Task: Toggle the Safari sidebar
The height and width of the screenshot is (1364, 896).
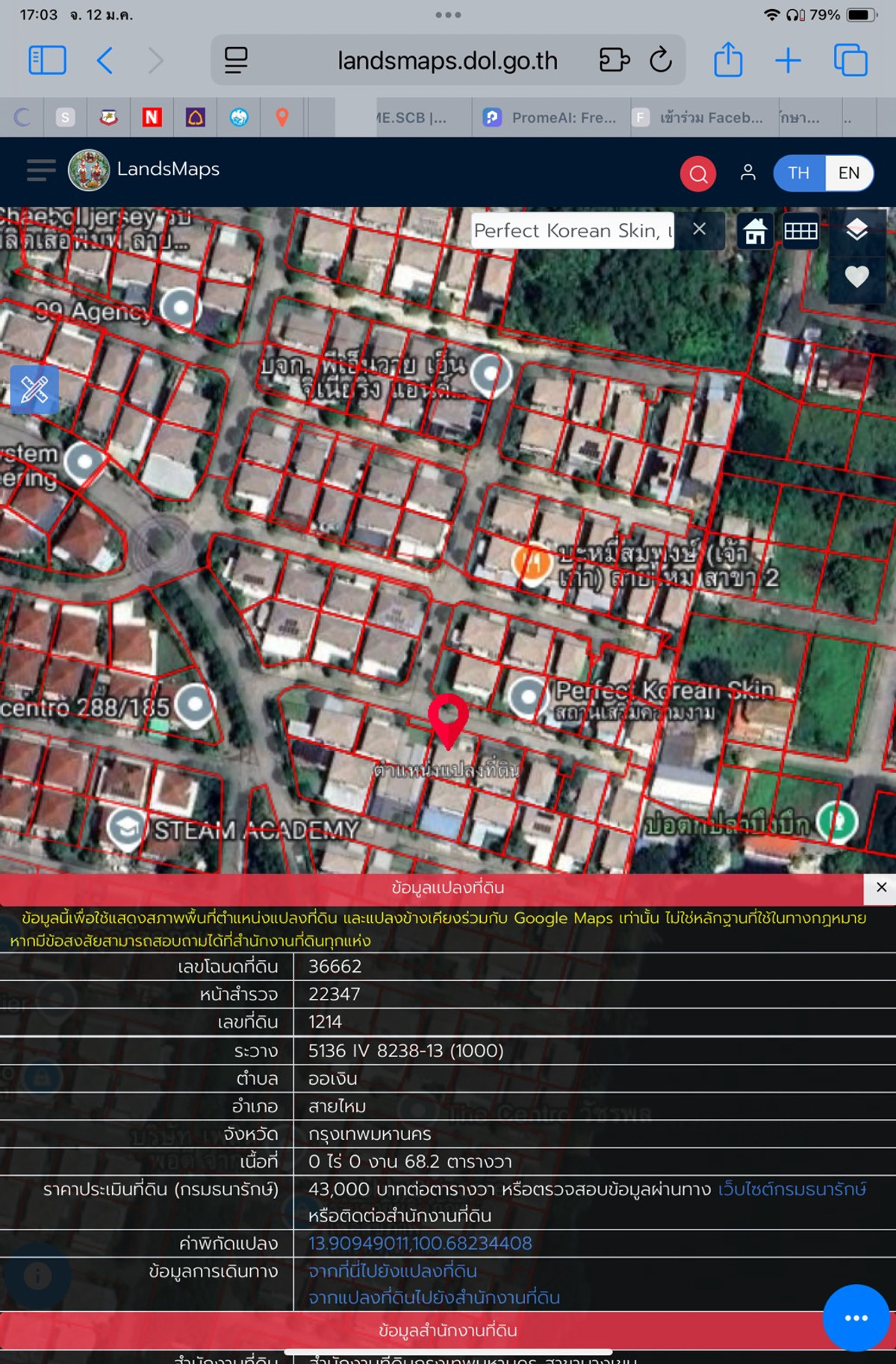Action: pyautogui.click(x=47, y=60)
